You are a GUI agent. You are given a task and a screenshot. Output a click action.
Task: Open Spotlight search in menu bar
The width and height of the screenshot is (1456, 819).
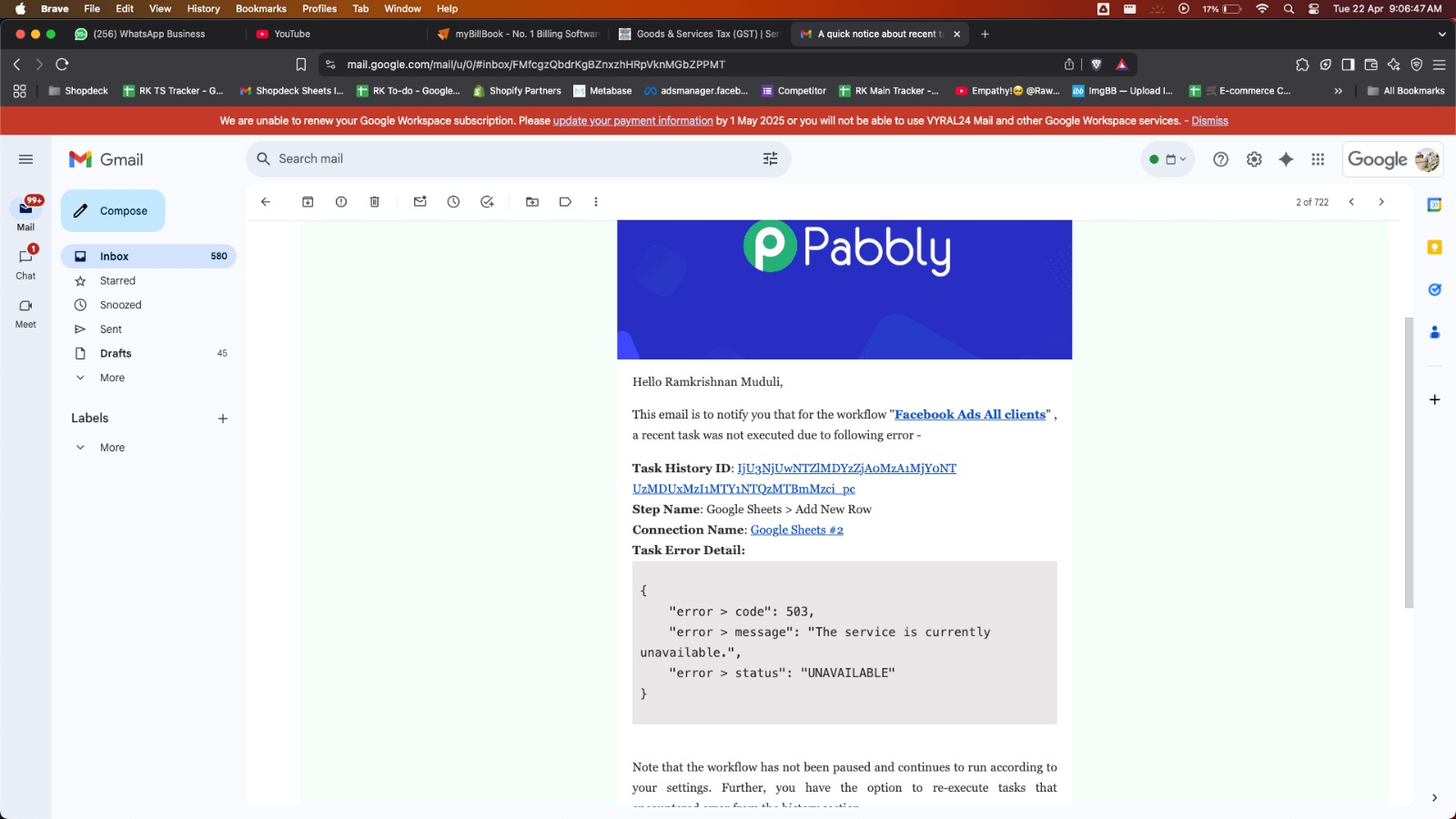pos(1289,8)
